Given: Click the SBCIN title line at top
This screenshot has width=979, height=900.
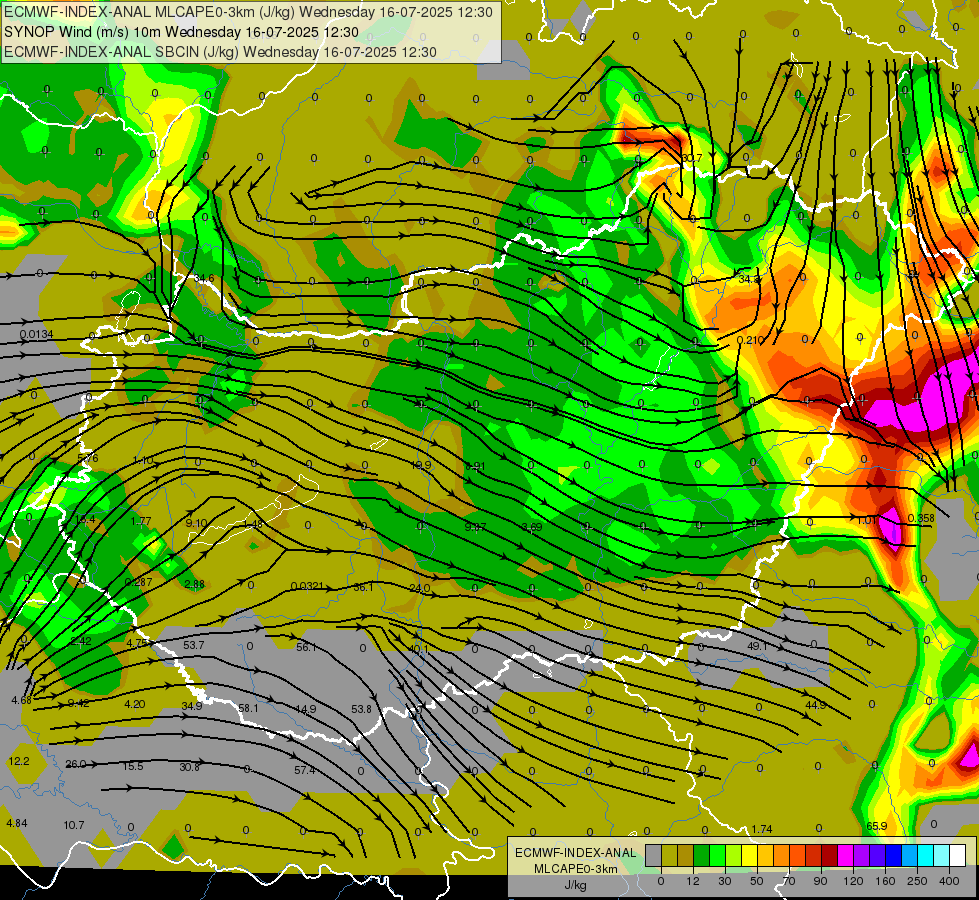Looking at the screenshot, I should [x=220, y=52].
